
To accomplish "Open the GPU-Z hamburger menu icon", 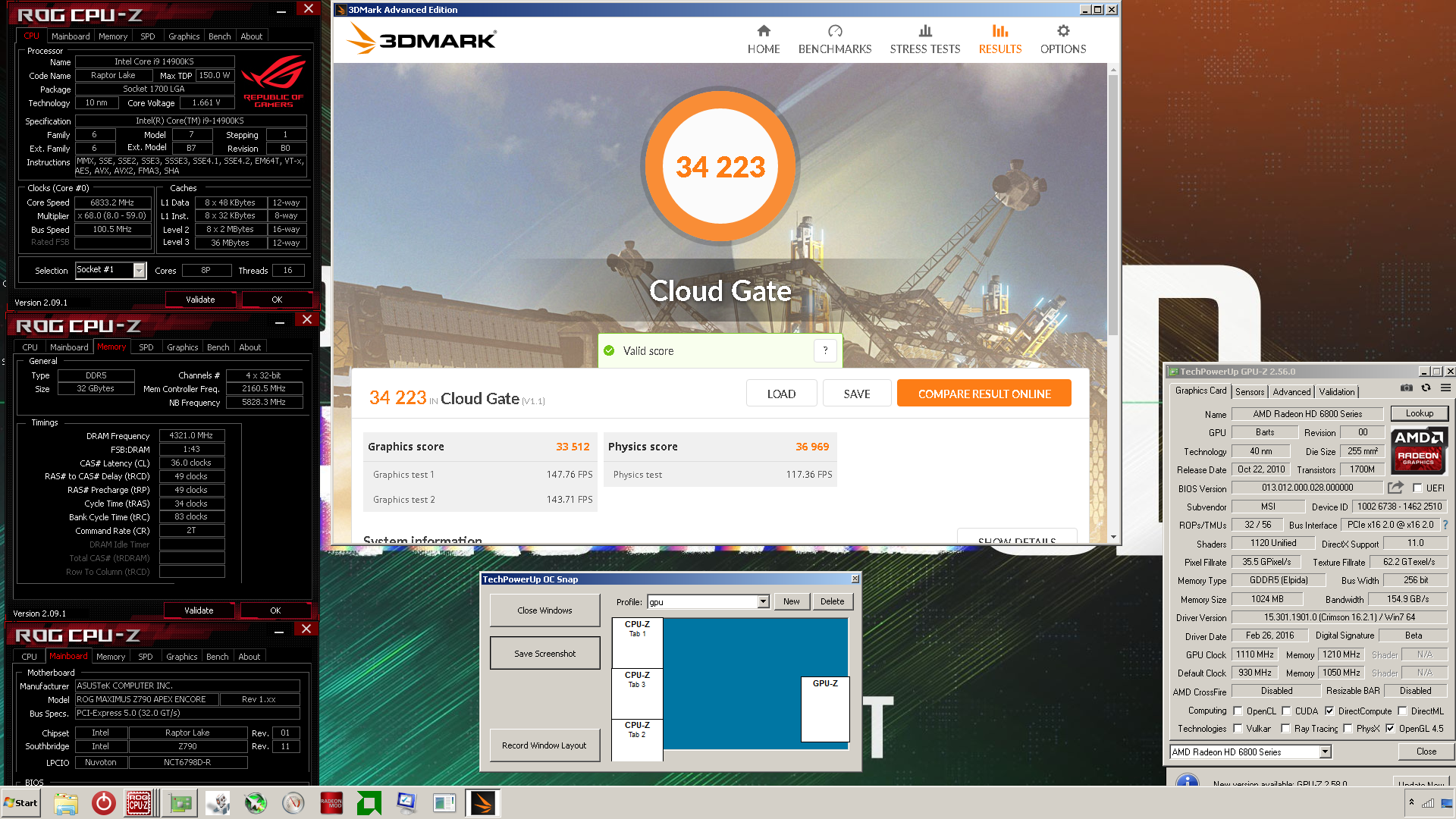I will click(1445, 388).
